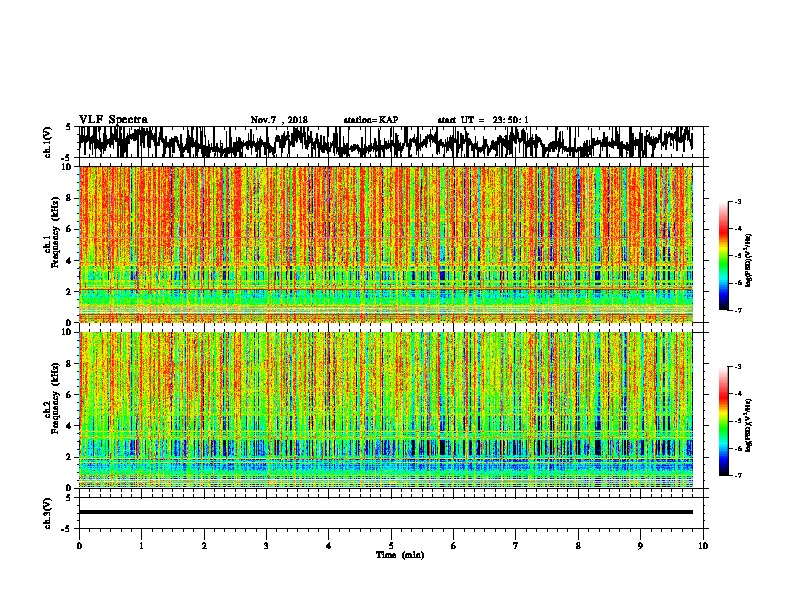Click the "Time (min)" x-axis label

pyautogui.click(x=400, y=555)
